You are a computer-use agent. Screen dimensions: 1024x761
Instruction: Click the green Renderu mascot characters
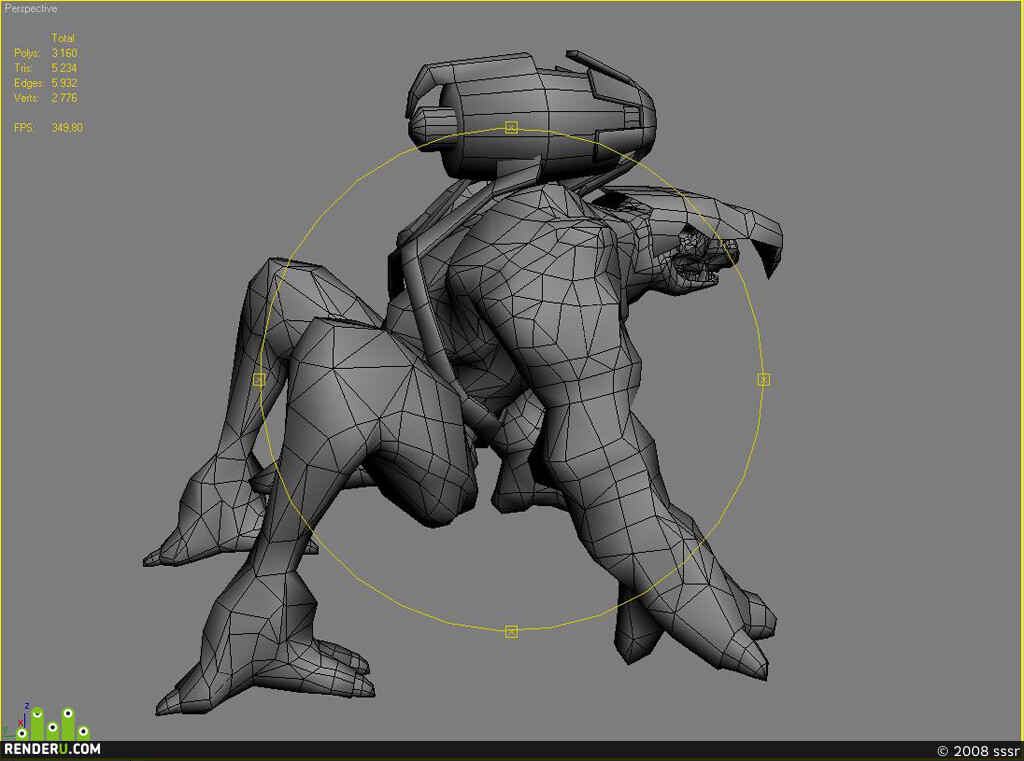pos(56,724)
